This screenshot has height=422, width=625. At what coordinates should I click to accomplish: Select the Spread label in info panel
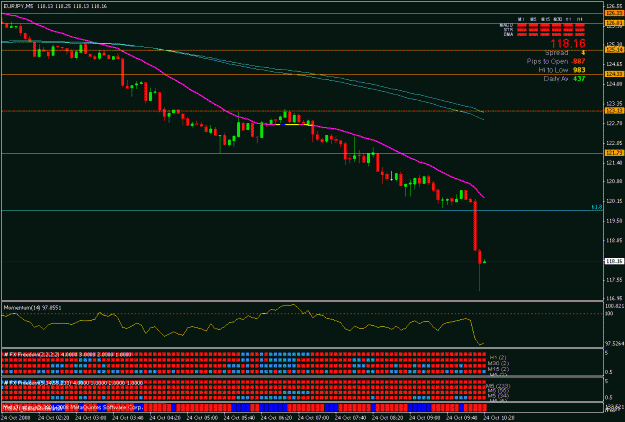[556, 53]
